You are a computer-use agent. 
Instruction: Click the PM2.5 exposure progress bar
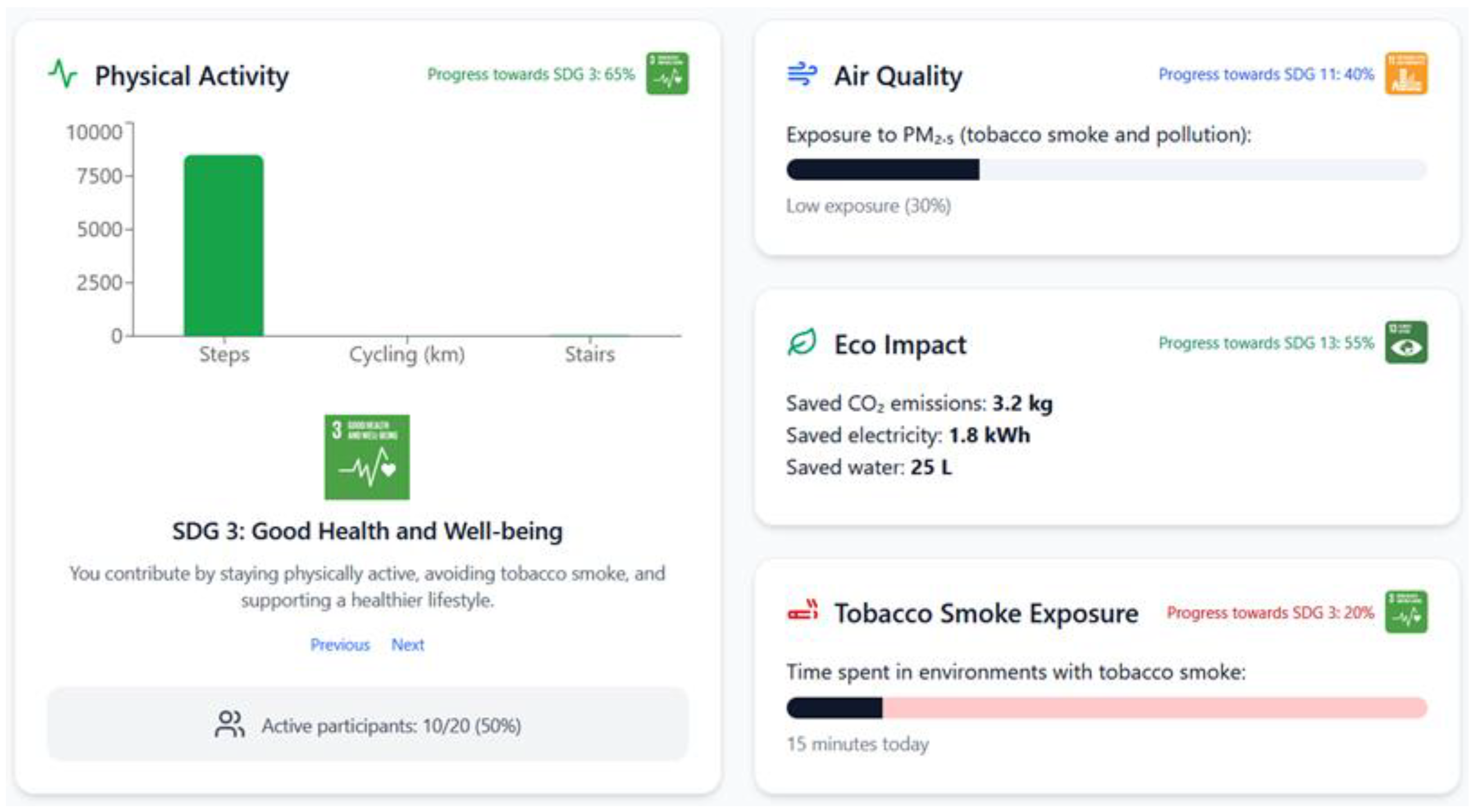click(x=1106, y=170)
